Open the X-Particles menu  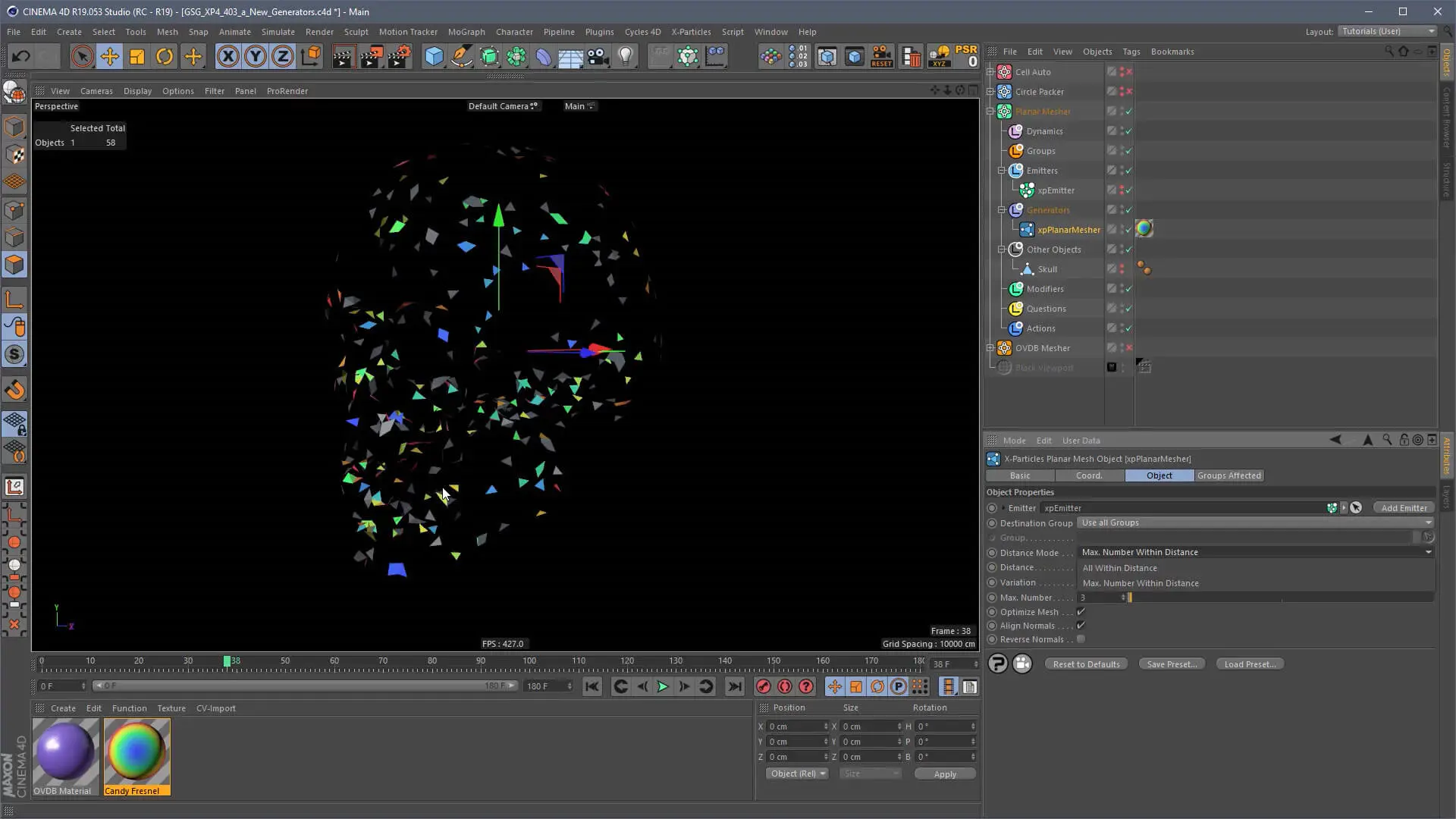(x=691, y=32)
